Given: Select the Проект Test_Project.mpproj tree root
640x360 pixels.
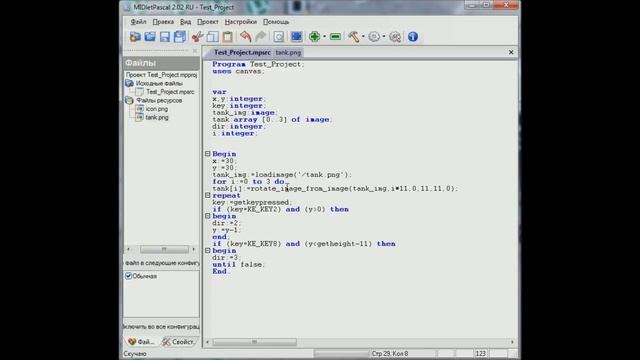Looking at the screenshot, I should coord(162,75).
